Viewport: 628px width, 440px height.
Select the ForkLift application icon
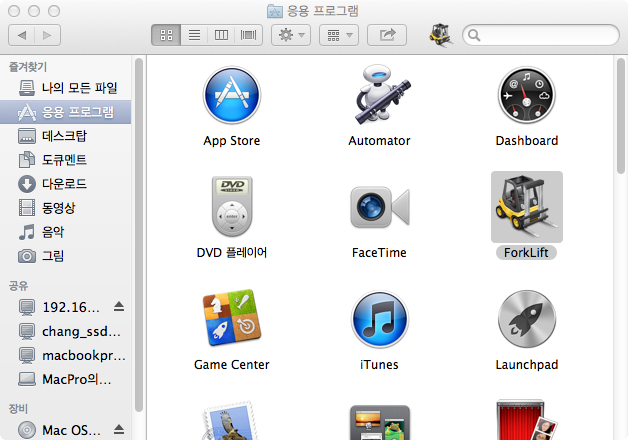tap(527, 207)
